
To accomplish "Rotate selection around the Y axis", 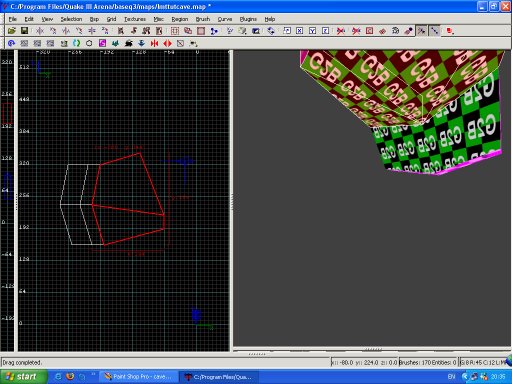I will [x=79, y=31].
